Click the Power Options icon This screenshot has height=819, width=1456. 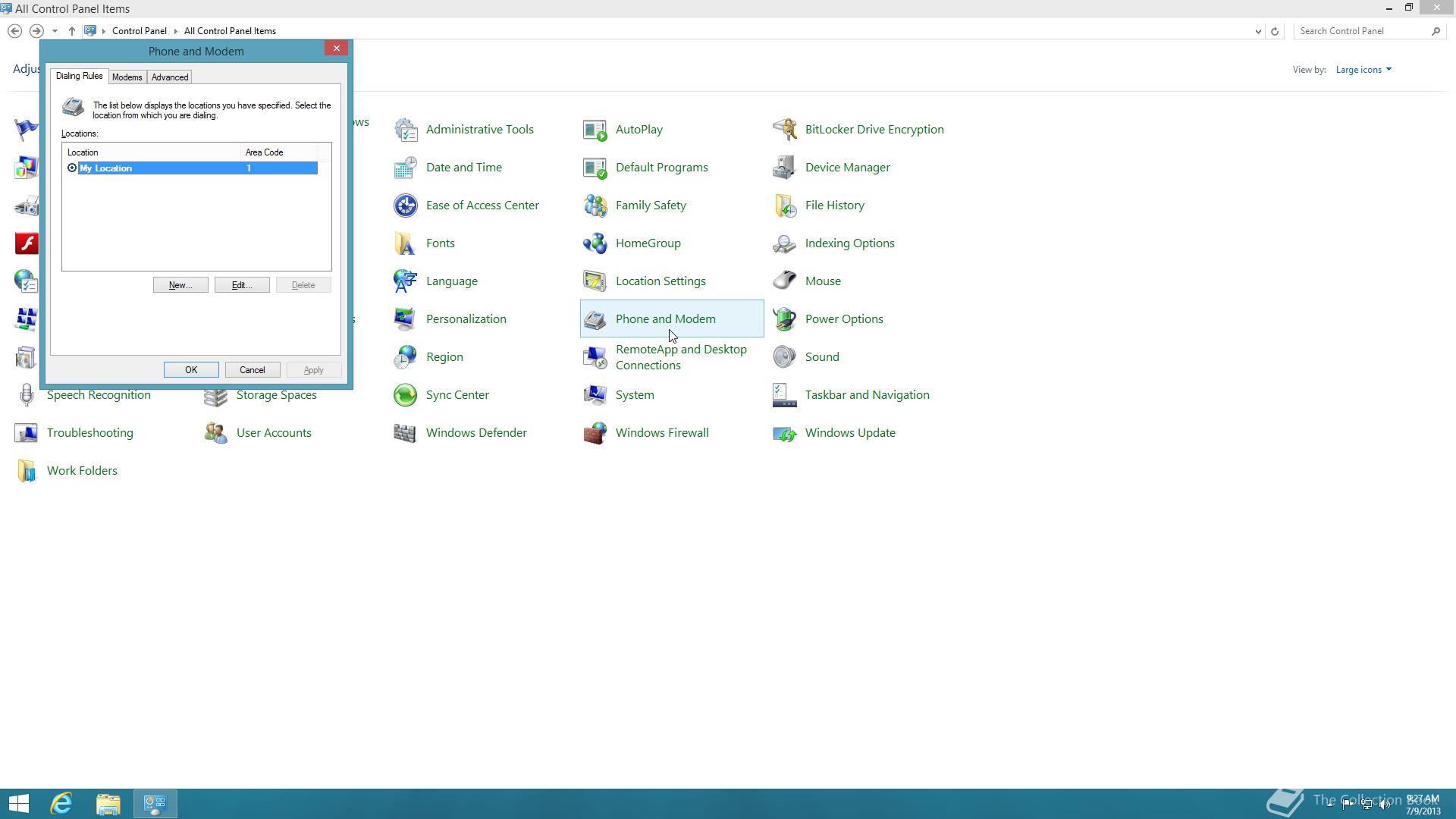pyautogui.click(x=785, y=319)
